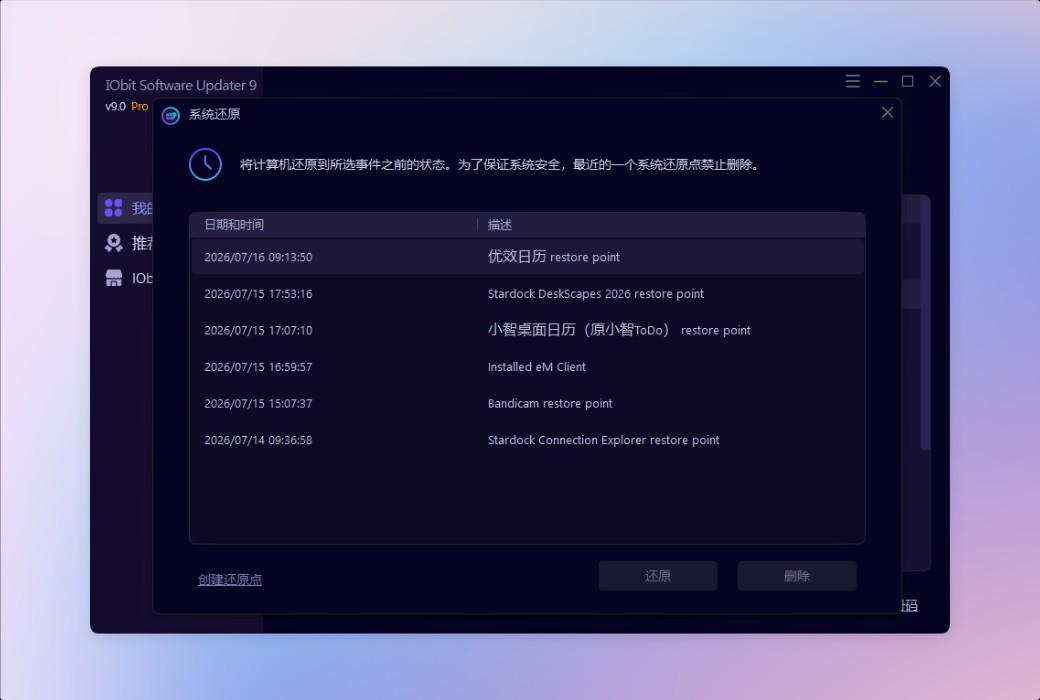Viewport: 1040px width, 700px height.
Task: Click the Pro label under the app title
Action: (x=139, y=106)
